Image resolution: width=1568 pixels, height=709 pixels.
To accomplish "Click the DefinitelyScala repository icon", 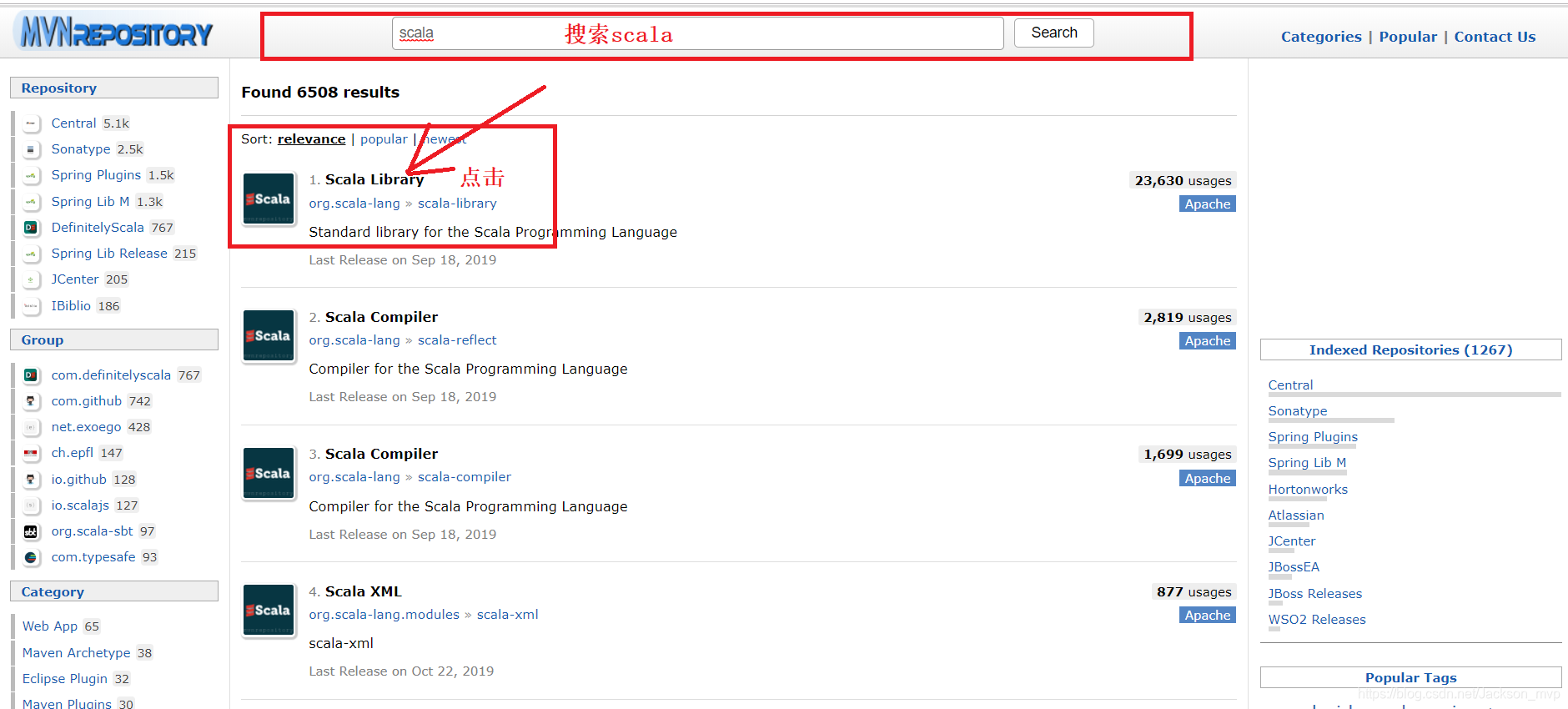I will click(31, 228).
